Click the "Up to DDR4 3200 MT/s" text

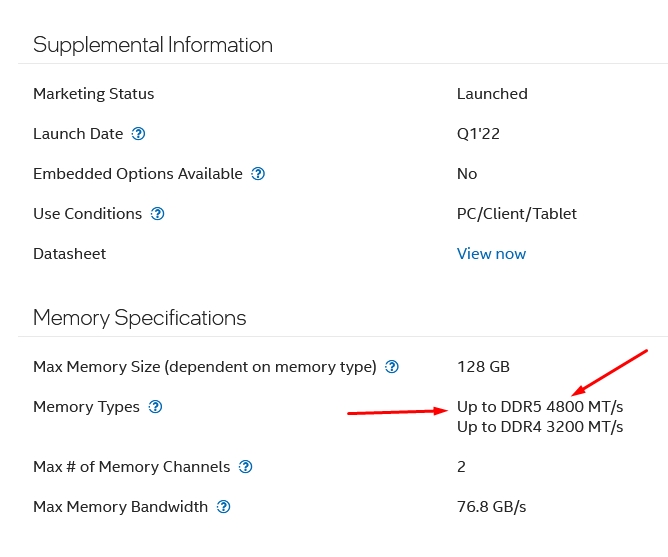click(540, 427)
